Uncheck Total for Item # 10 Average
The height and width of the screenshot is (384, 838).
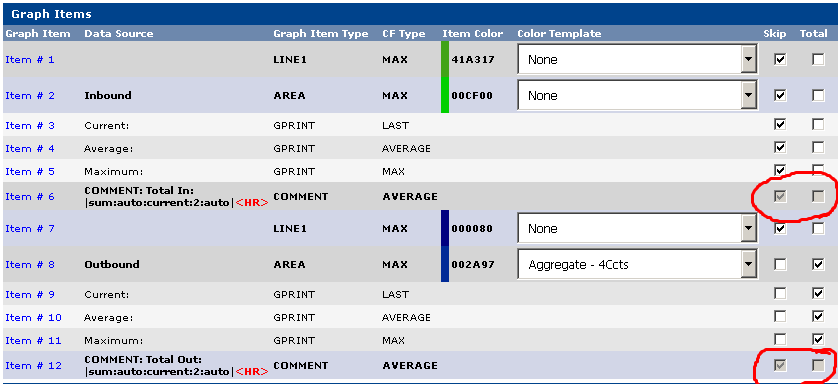(818, 316)
